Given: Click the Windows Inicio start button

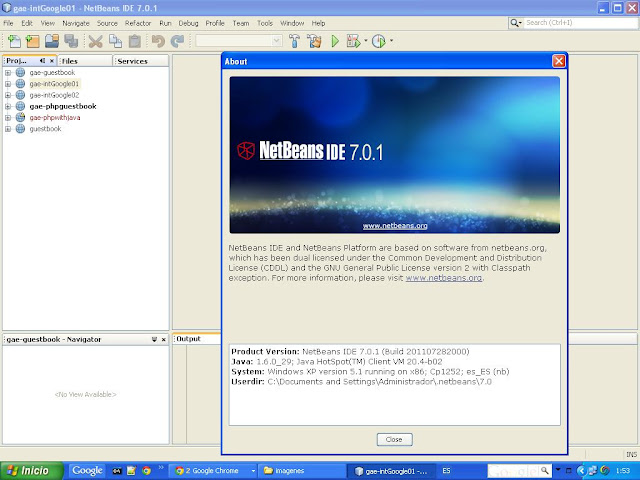Looking at the screenshot, I should tap(32, 471).
